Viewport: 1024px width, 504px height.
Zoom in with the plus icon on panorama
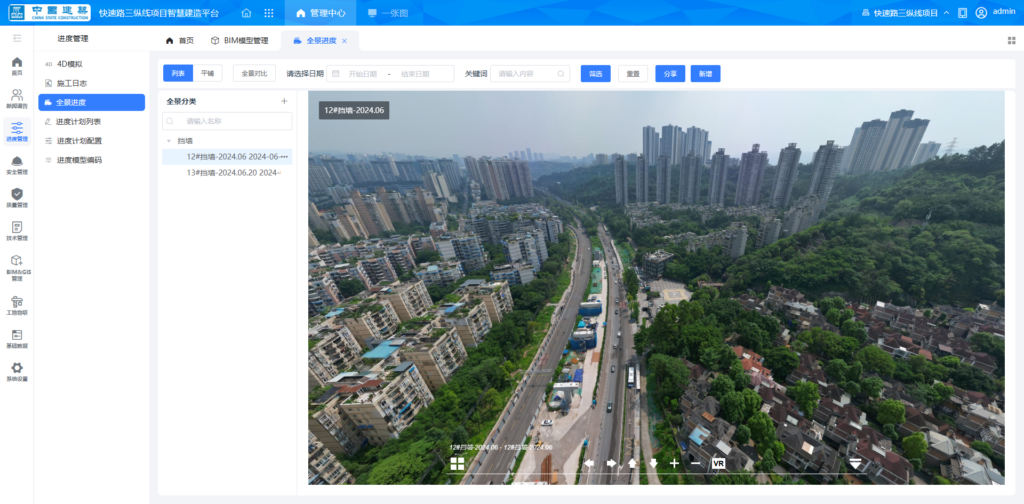coord(674,463)
